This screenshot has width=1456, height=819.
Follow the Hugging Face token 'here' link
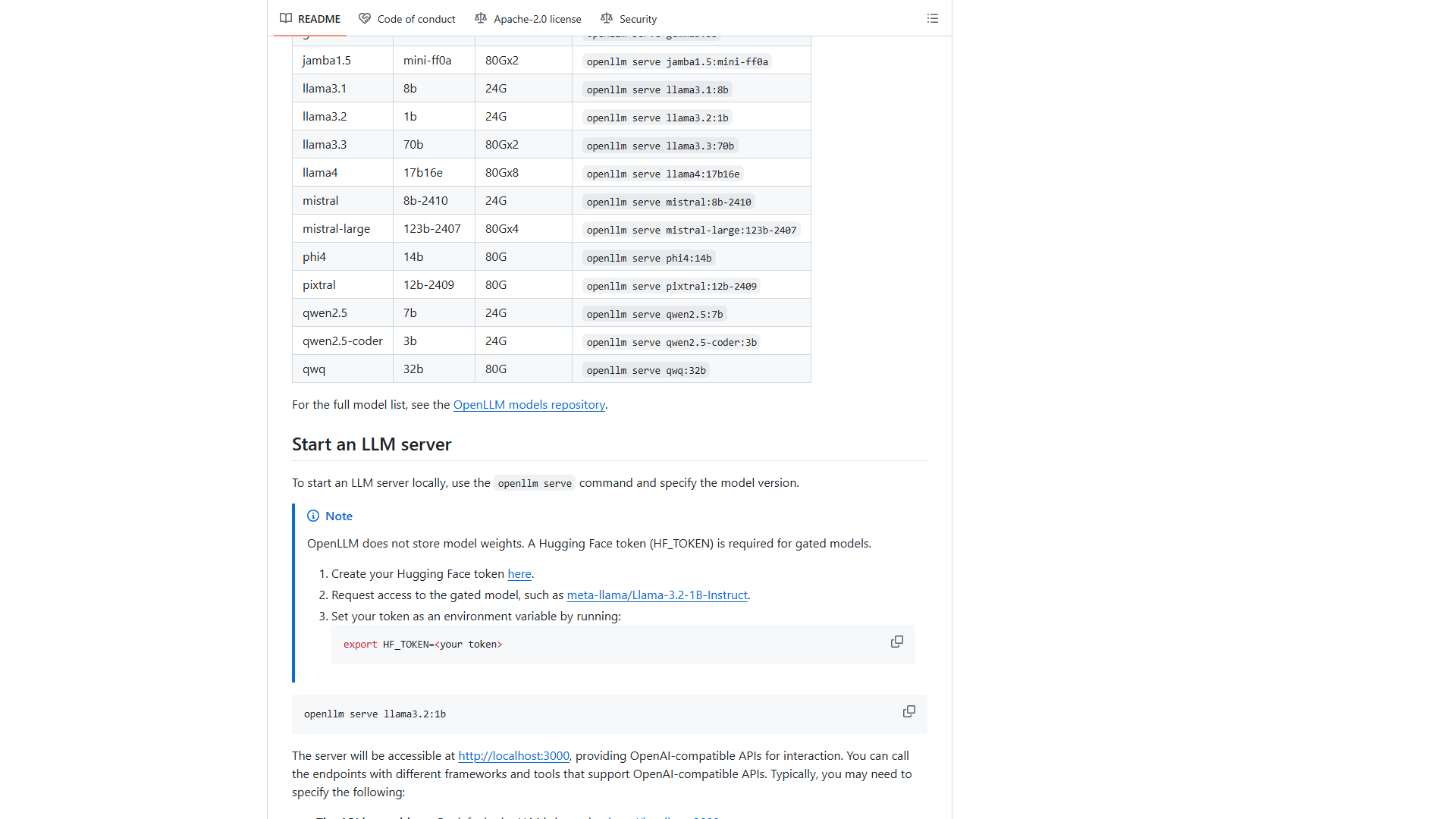point(519,574)
